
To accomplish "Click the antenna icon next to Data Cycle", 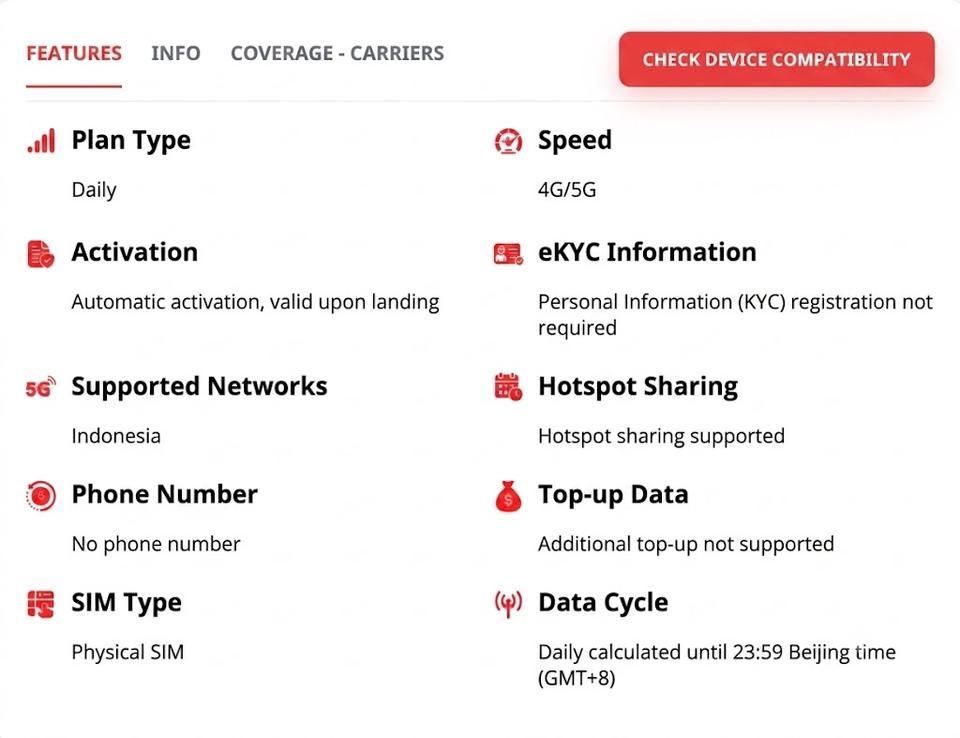I will click(508, 604).
